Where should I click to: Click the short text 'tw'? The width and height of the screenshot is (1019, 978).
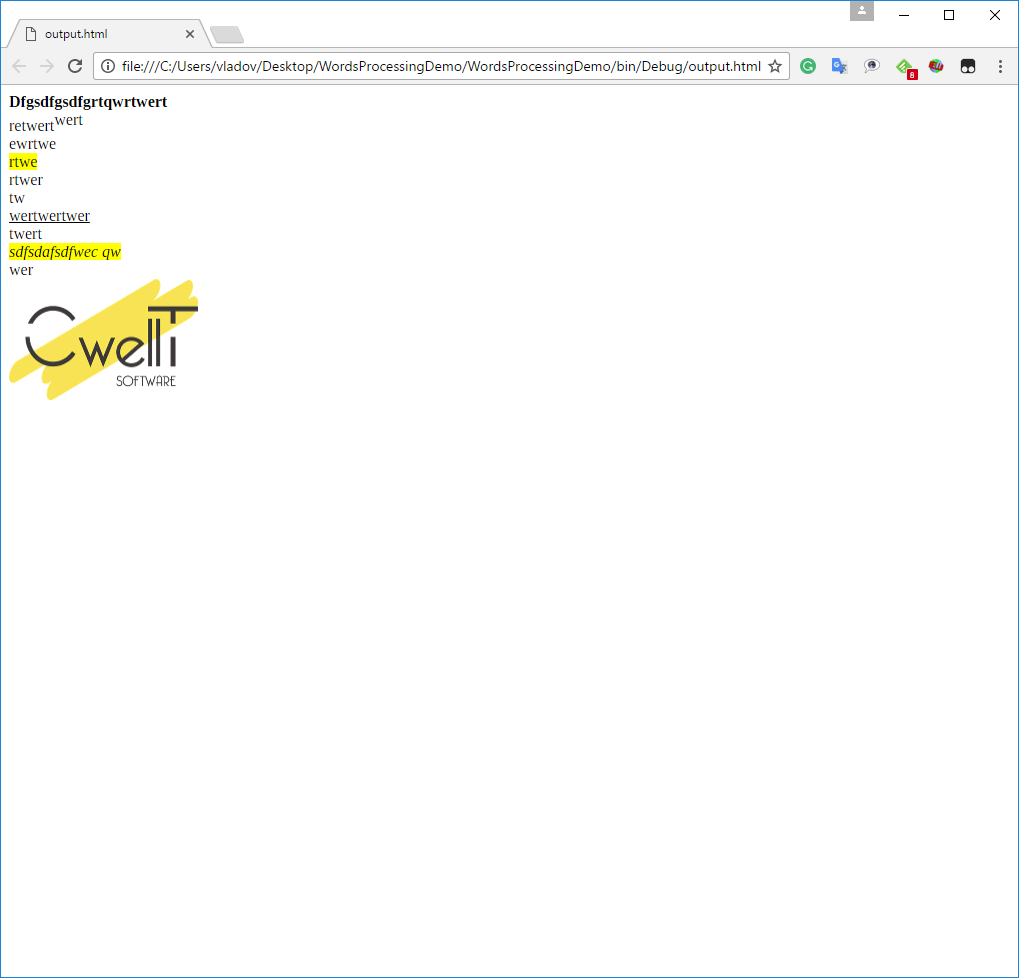17,198
